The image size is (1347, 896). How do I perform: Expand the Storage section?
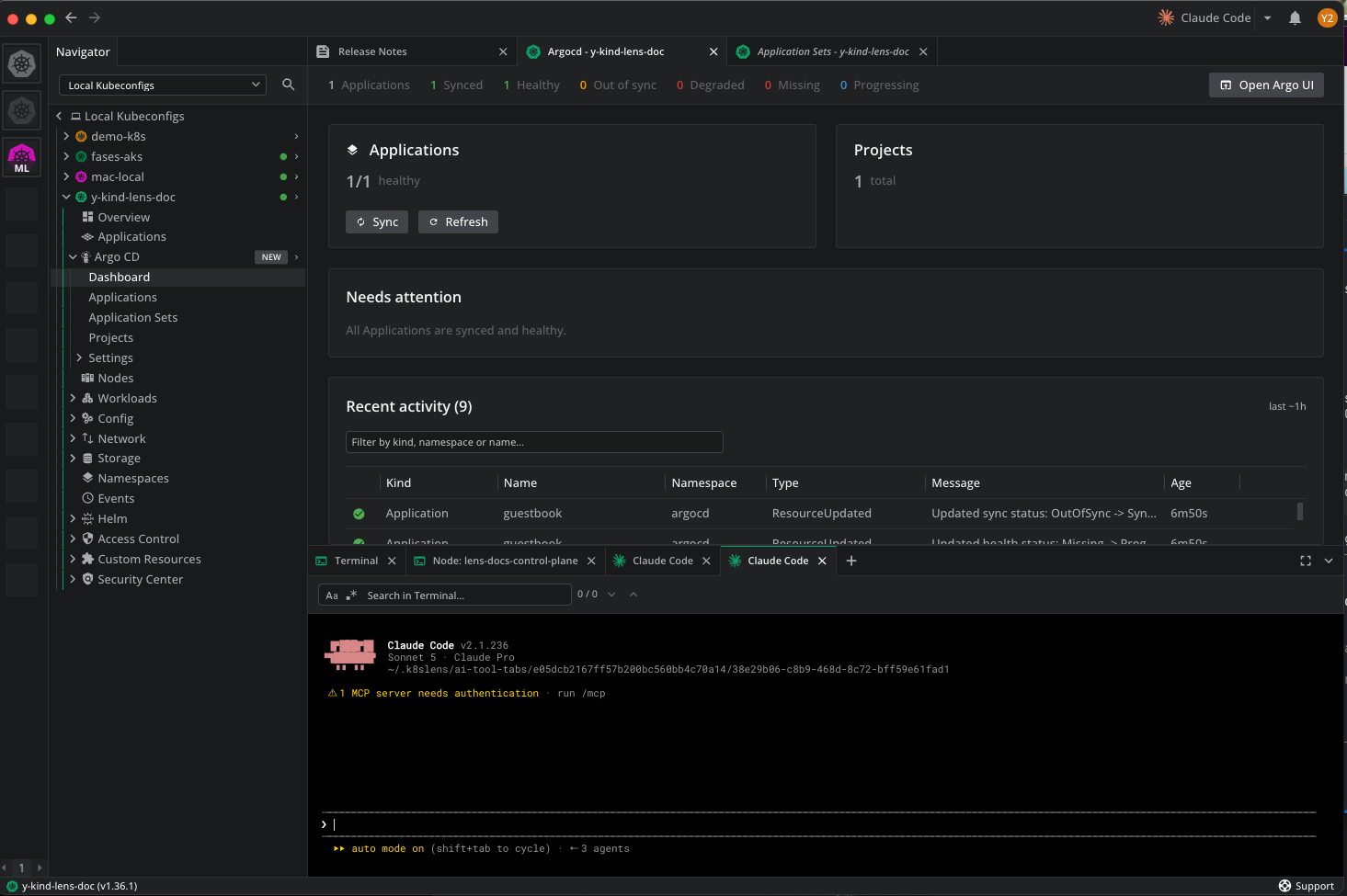[73, 458]
